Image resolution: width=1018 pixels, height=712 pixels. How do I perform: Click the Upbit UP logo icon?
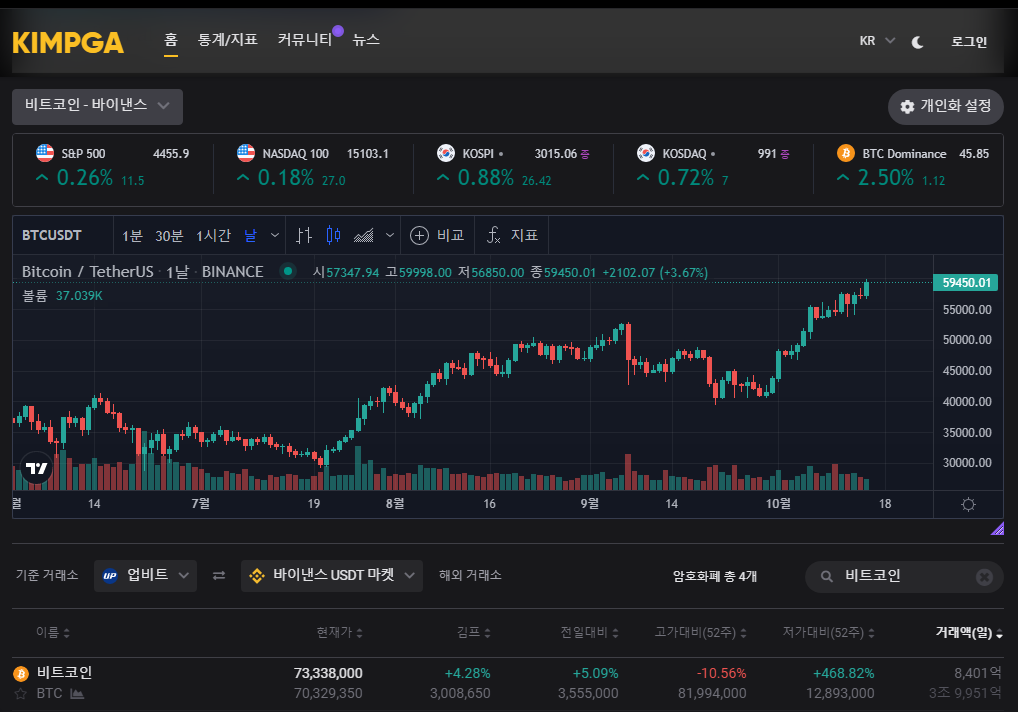(x=110, y=576)
